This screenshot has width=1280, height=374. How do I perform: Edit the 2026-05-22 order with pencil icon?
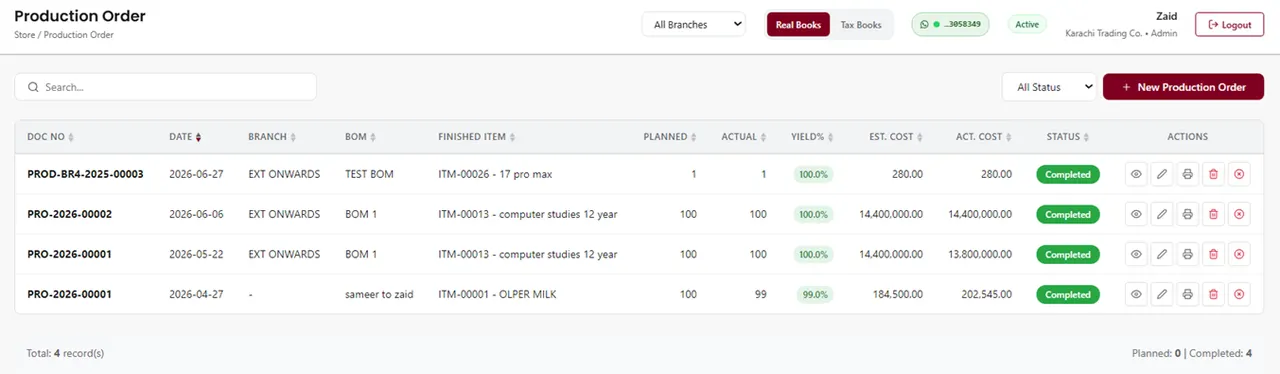tap(1162, 254)
